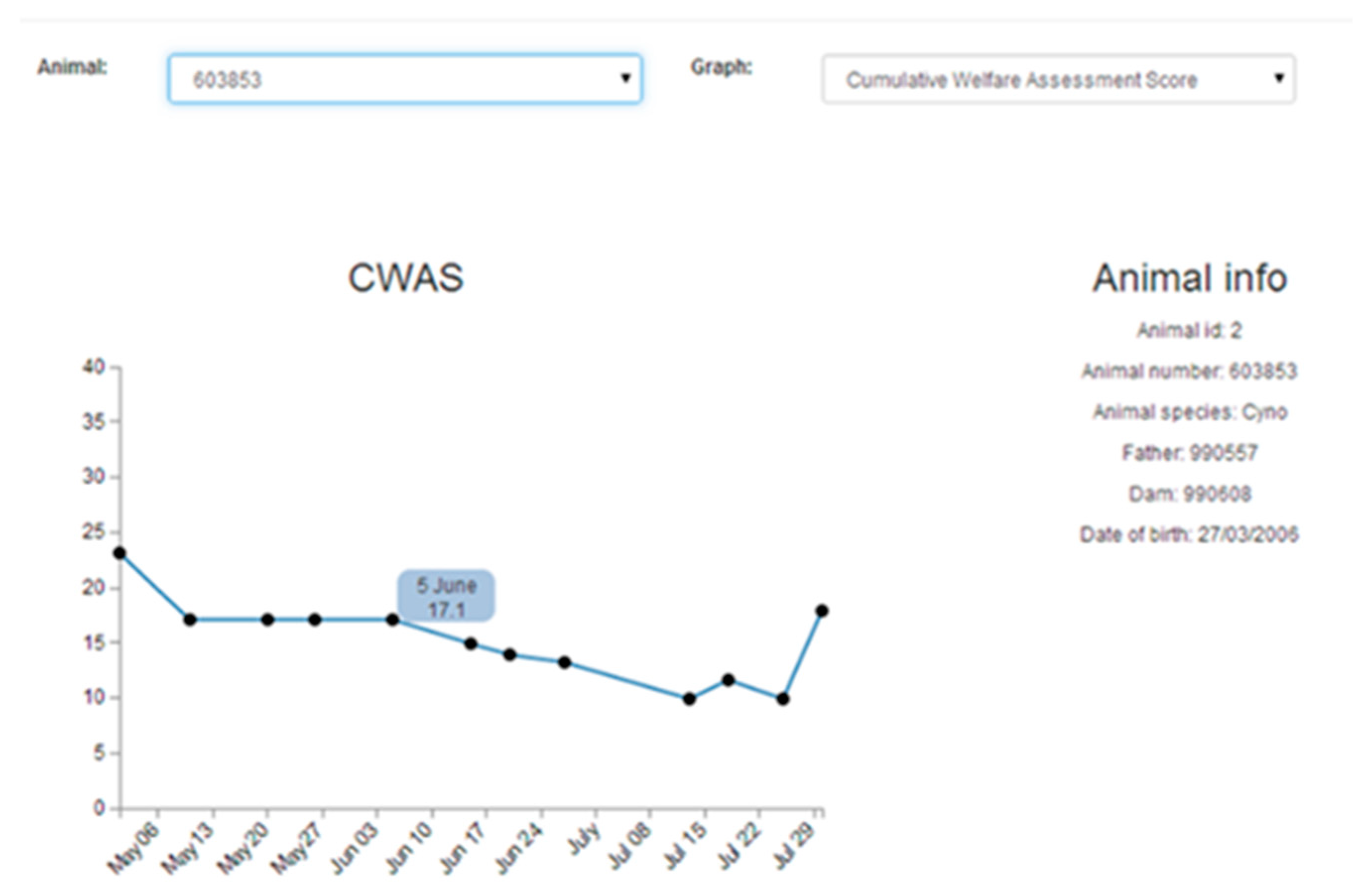Image resolution: width=1372 pixels, height=894 pixels.
Task: Click the highest July data point around 11.5
Action: tap(728, 681)
